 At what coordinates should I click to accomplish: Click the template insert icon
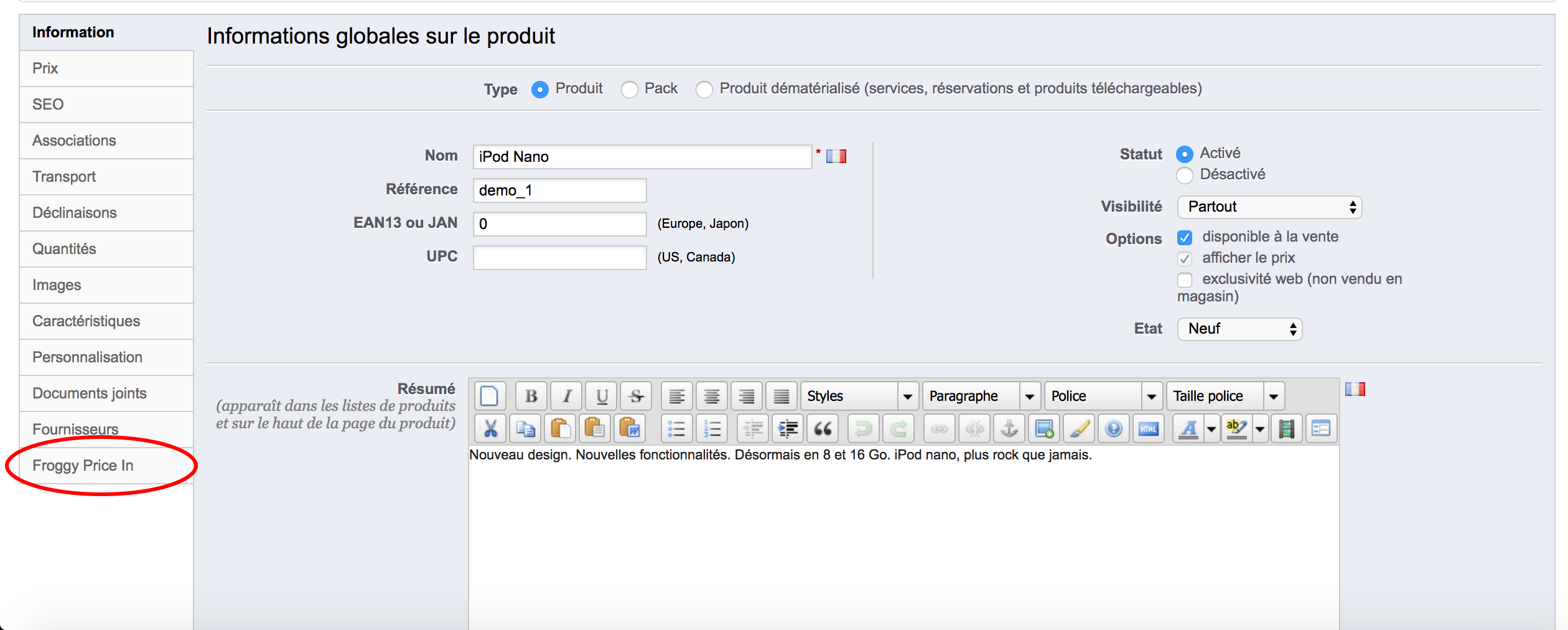(x=1320, y=428)
